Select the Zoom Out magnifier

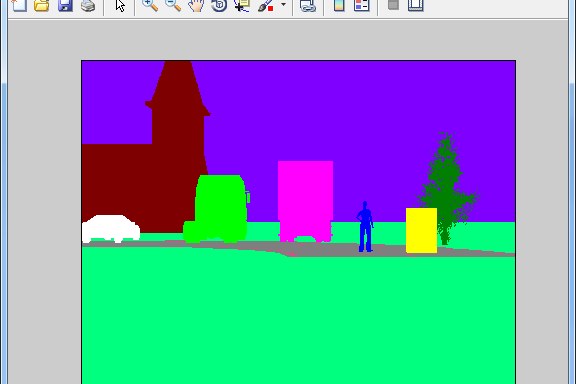click(173, 5)
